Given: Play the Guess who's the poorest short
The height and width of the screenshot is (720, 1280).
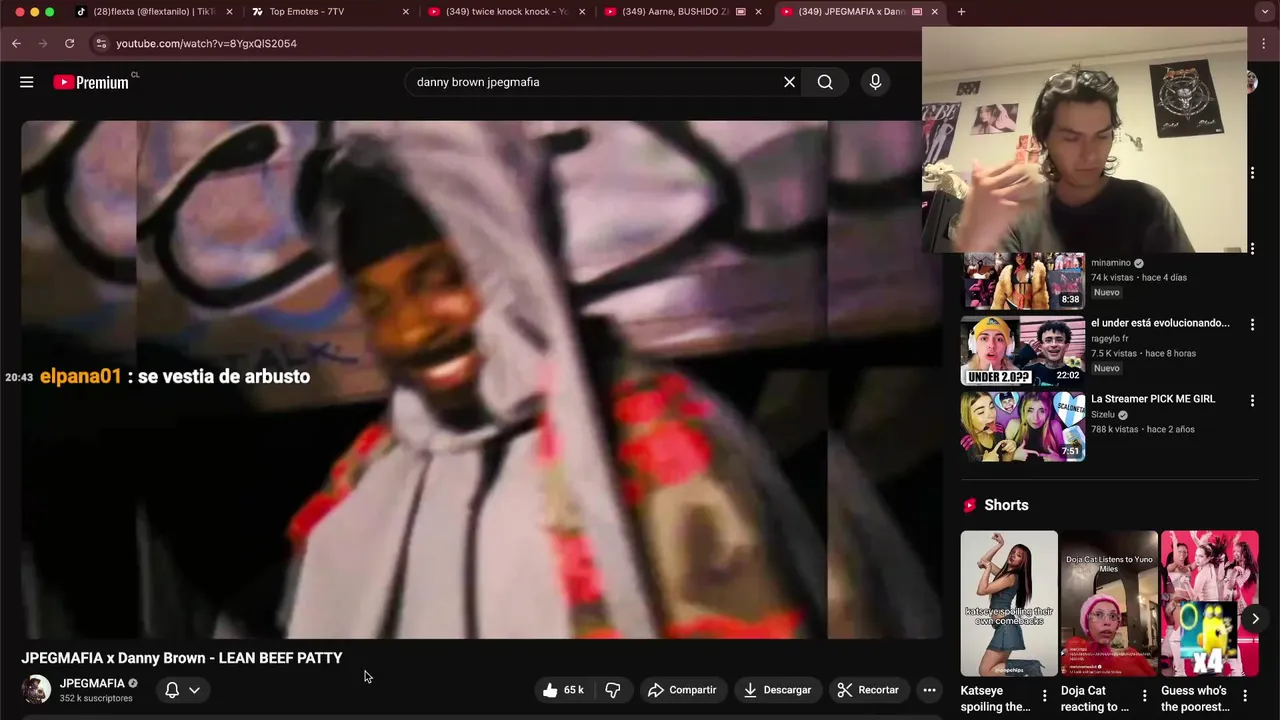Looking at the screenshot, I should point(1209,603).
